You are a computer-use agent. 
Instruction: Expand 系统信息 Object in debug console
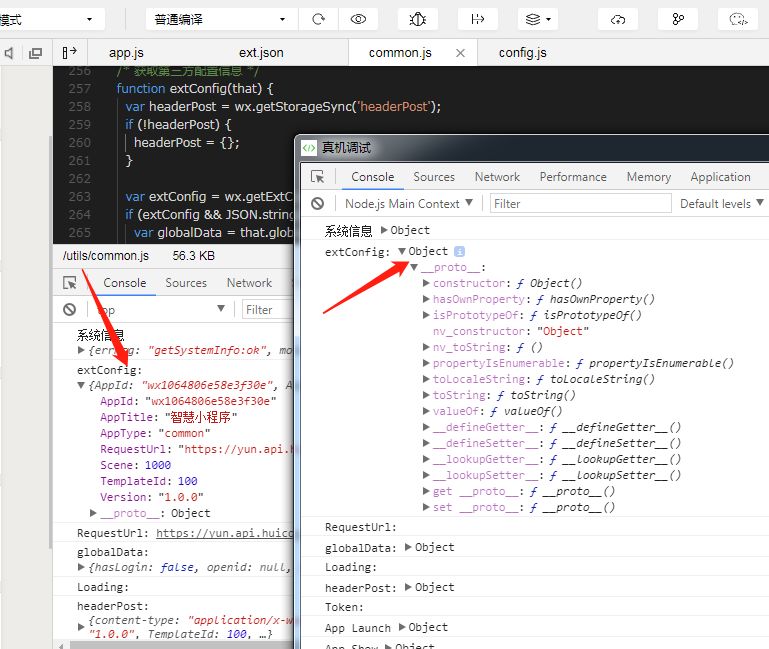point(384,230)
